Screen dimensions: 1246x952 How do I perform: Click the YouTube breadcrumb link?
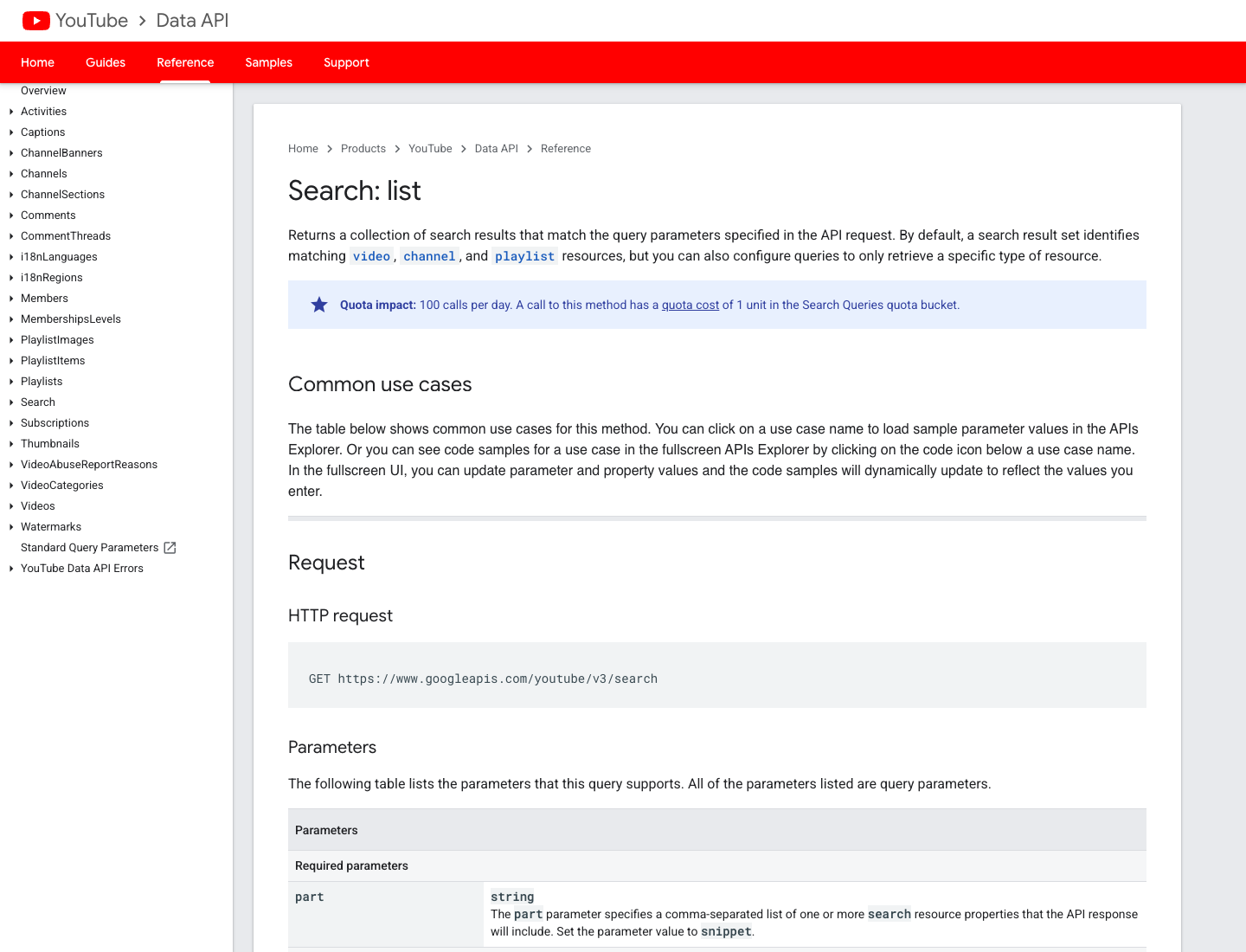[430, 149]
